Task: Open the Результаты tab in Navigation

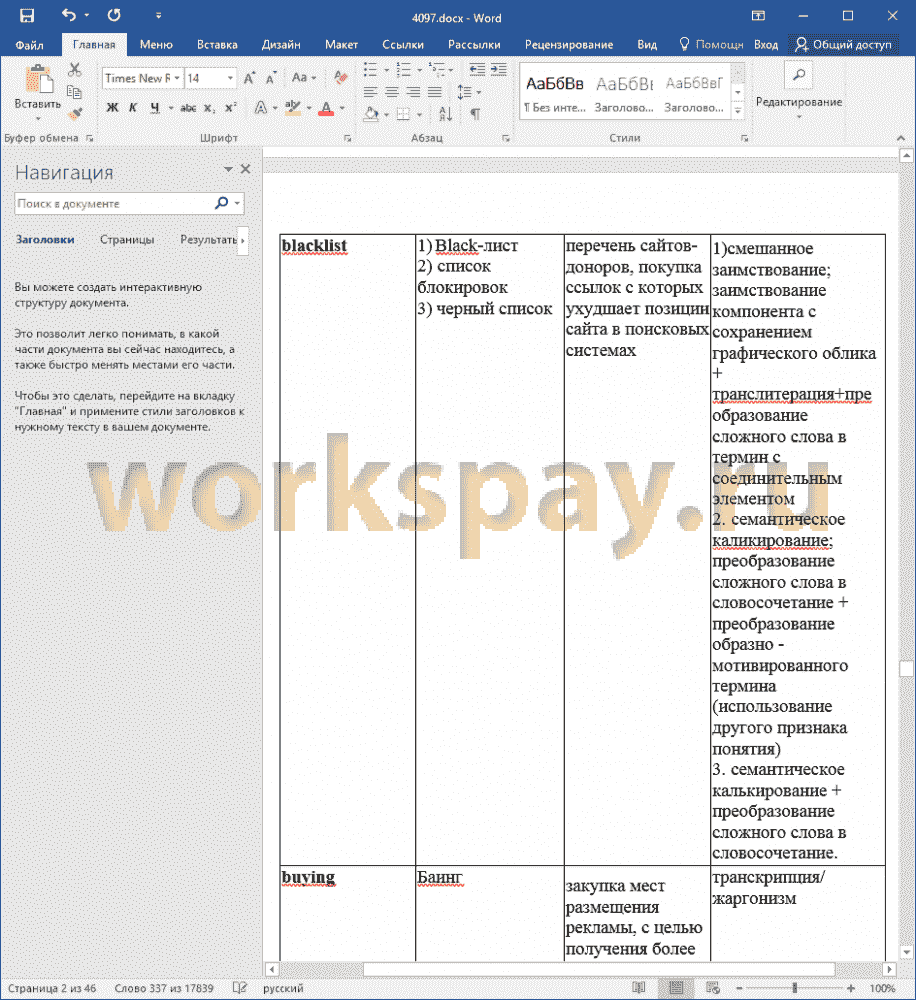Action: [209, 240]
